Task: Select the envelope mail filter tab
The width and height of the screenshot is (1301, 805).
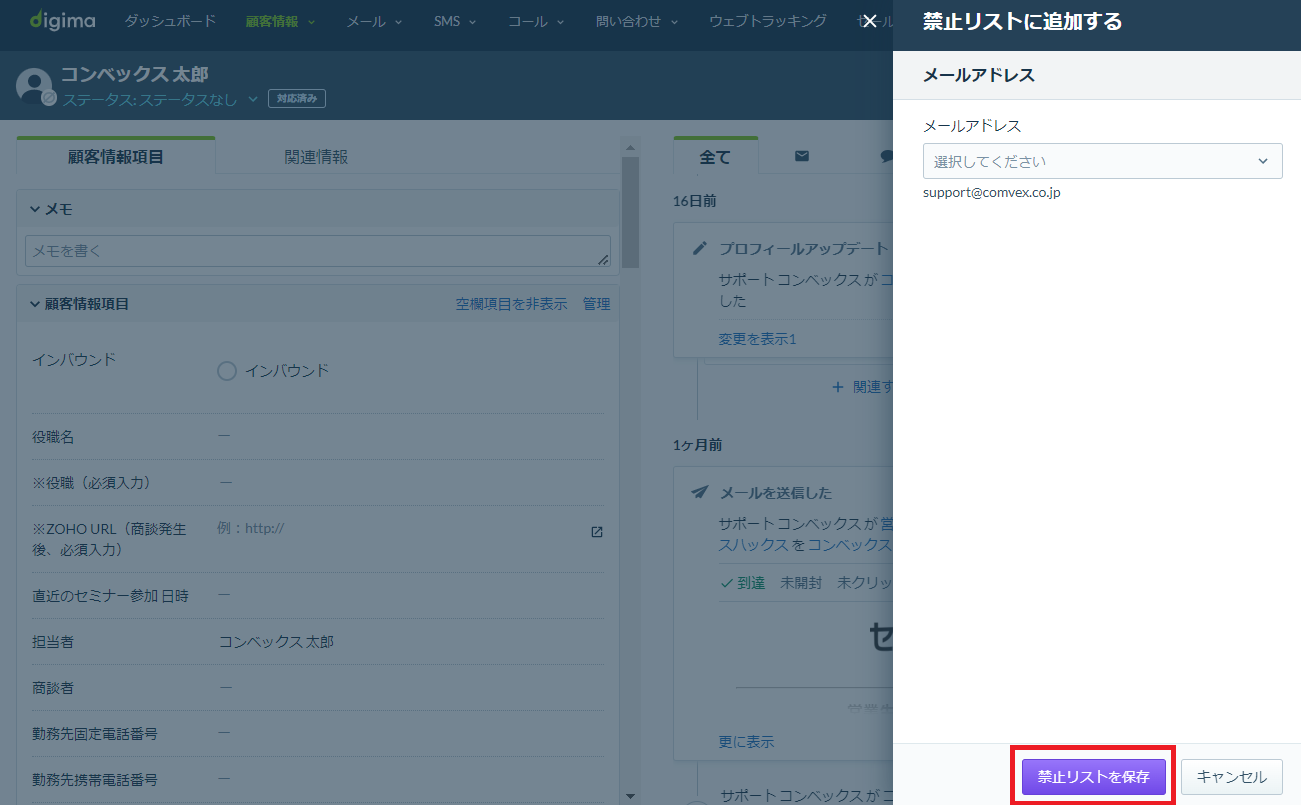Action: click(x=802, y=156)
